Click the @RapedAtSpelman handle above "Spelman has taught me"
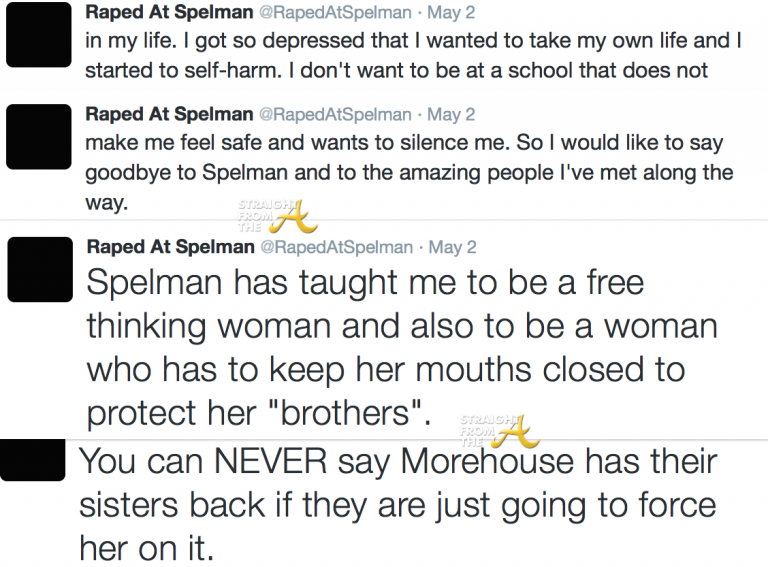The width and height of the screenshot is (768, 567). coord(335,246)
